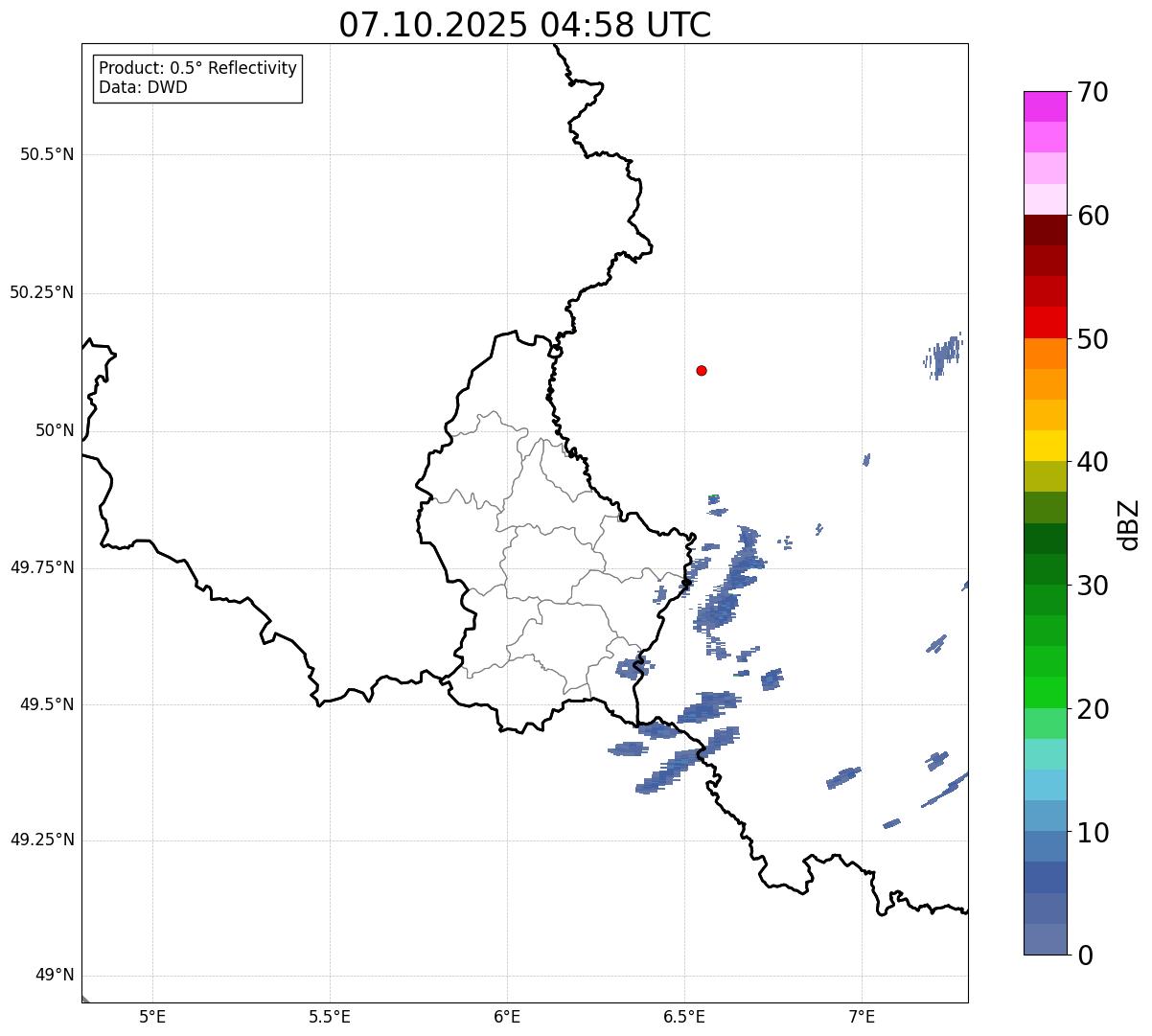Image resolution: width=1152 pixels, height=1036 pixels.
Task: Click the 50°N latitude label
Action: (x=55, y=430)
